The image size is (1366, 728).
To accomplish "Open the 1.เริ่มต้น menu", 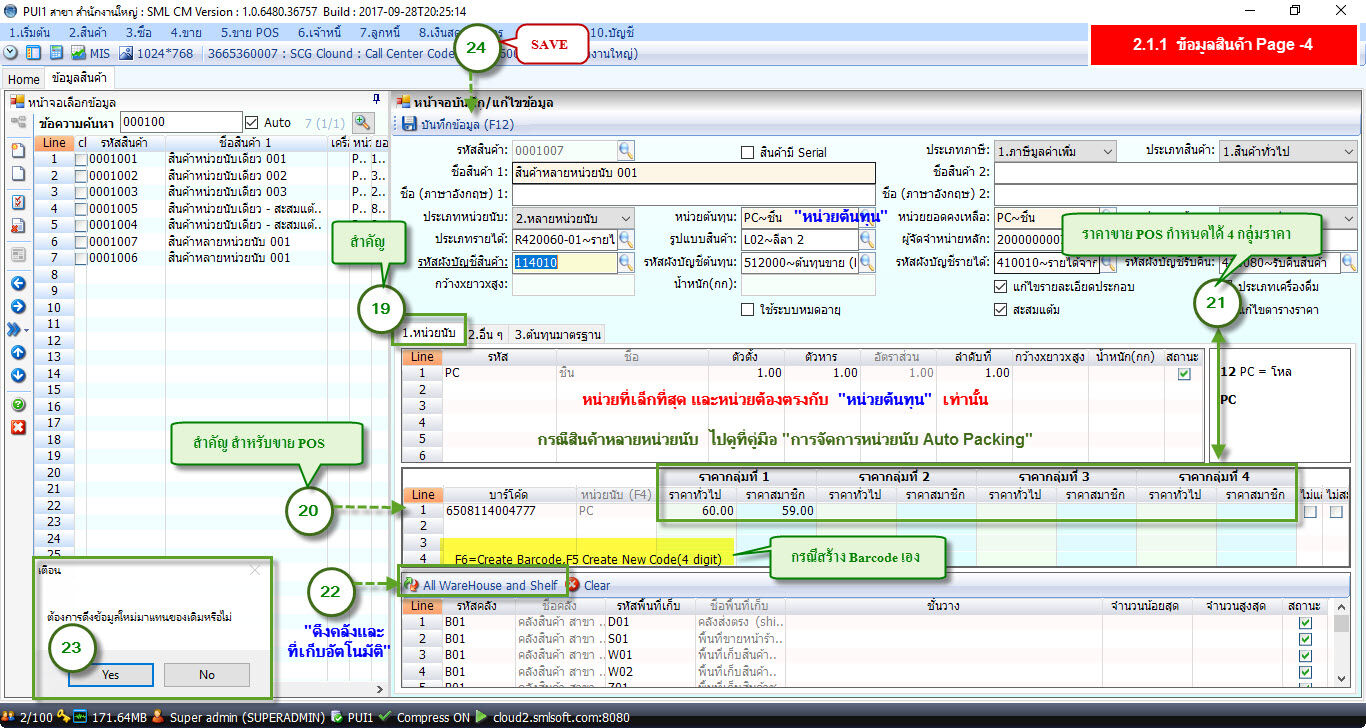I will click(29, 32).
